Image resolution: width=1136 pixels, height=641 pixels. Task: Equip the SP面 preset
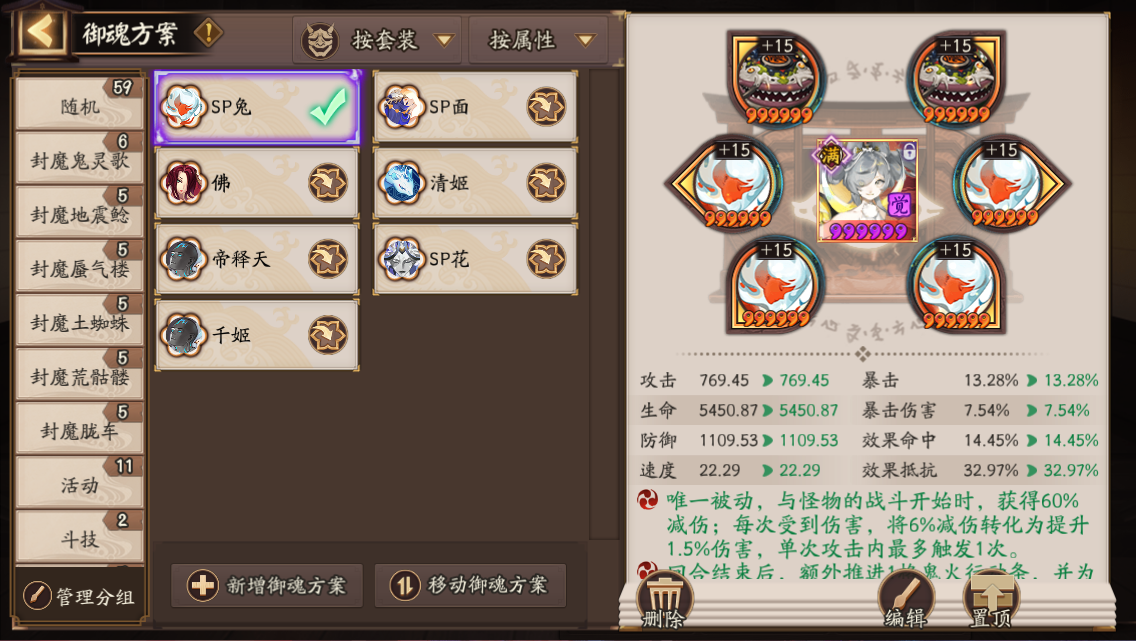[x=546, y=107]
